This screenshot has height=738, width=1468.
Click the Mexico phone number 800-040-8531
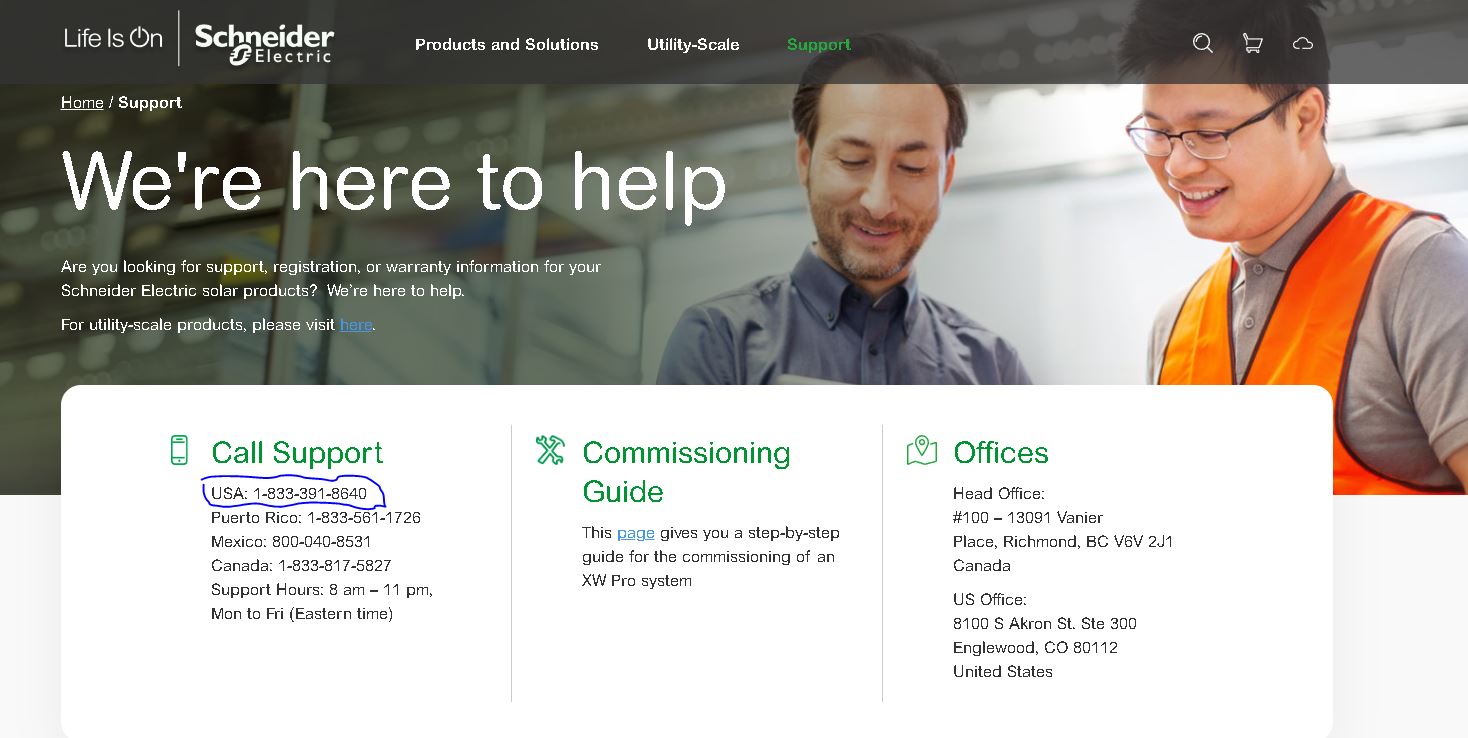[x=322, y=542]
